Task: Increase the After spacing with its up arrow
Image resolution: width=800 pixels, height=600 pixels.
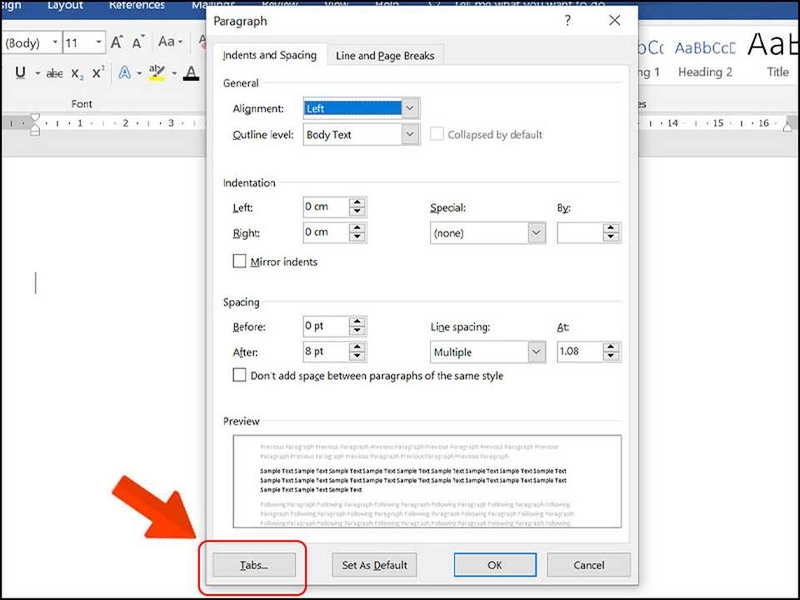Action: (357, 347)
